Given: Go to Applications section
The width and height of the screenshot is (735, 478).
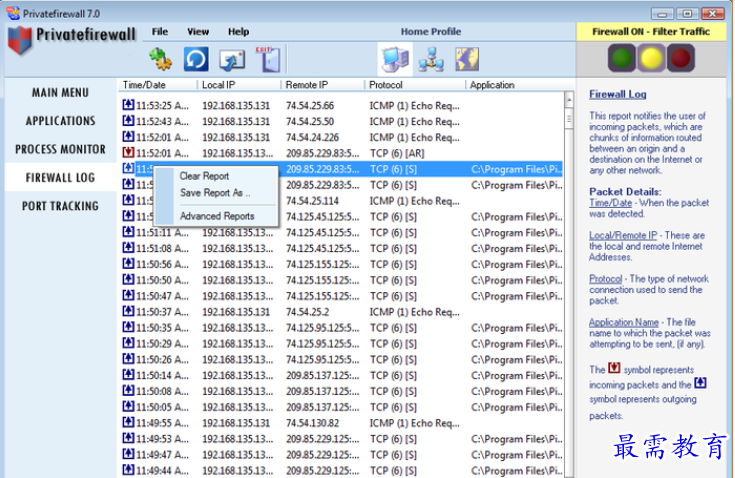Looking at the screenshot, I should [x=60, y=121].
